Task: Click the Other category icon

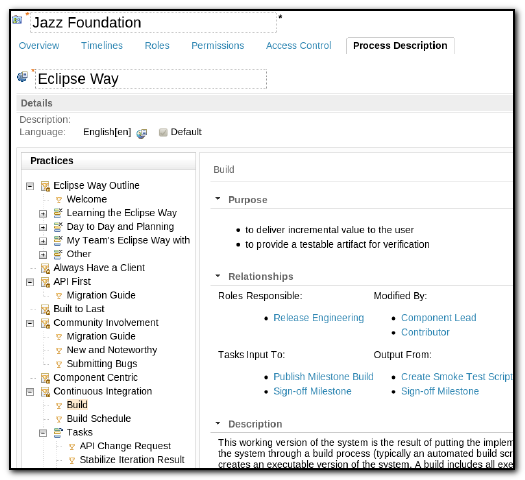Action: click(58, 254)
